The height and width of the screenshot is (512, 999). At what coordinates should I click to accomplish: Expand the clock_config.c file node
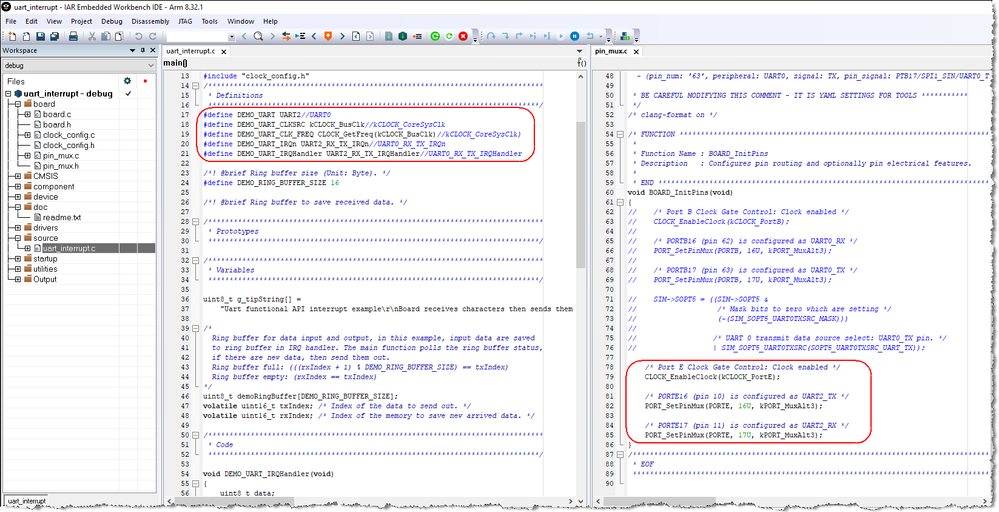click(27, 135)
